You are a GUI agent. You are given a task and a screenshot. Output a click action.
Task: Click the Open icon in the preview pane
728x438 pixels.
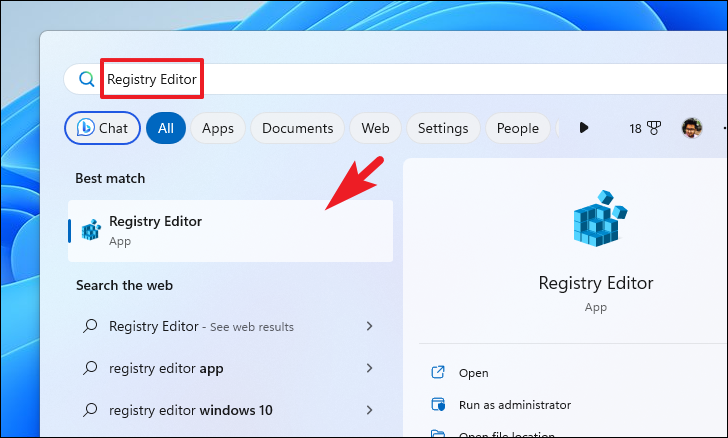coord(438,372)
